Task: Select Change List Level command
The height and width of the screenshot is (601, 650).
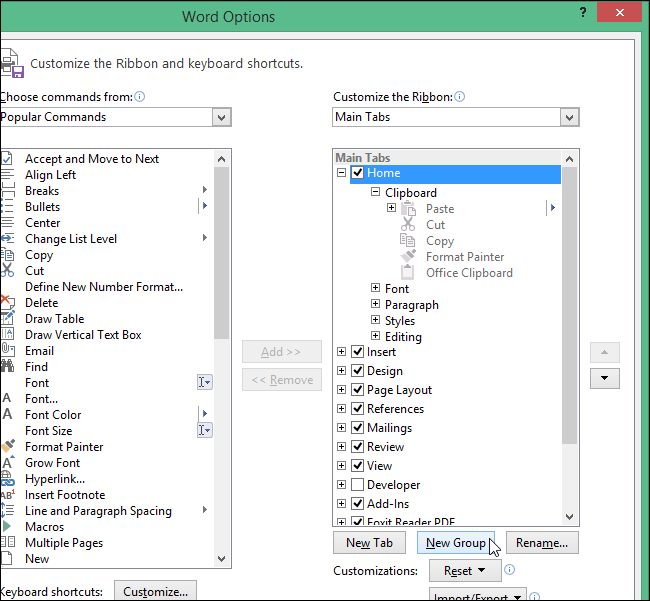Action: point(106,239)
